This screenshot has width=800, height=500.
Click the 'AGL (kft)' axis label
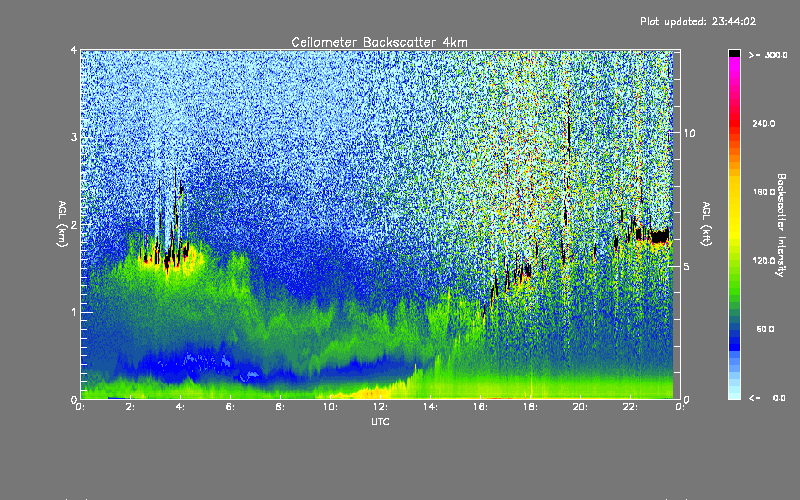[706, 224]
